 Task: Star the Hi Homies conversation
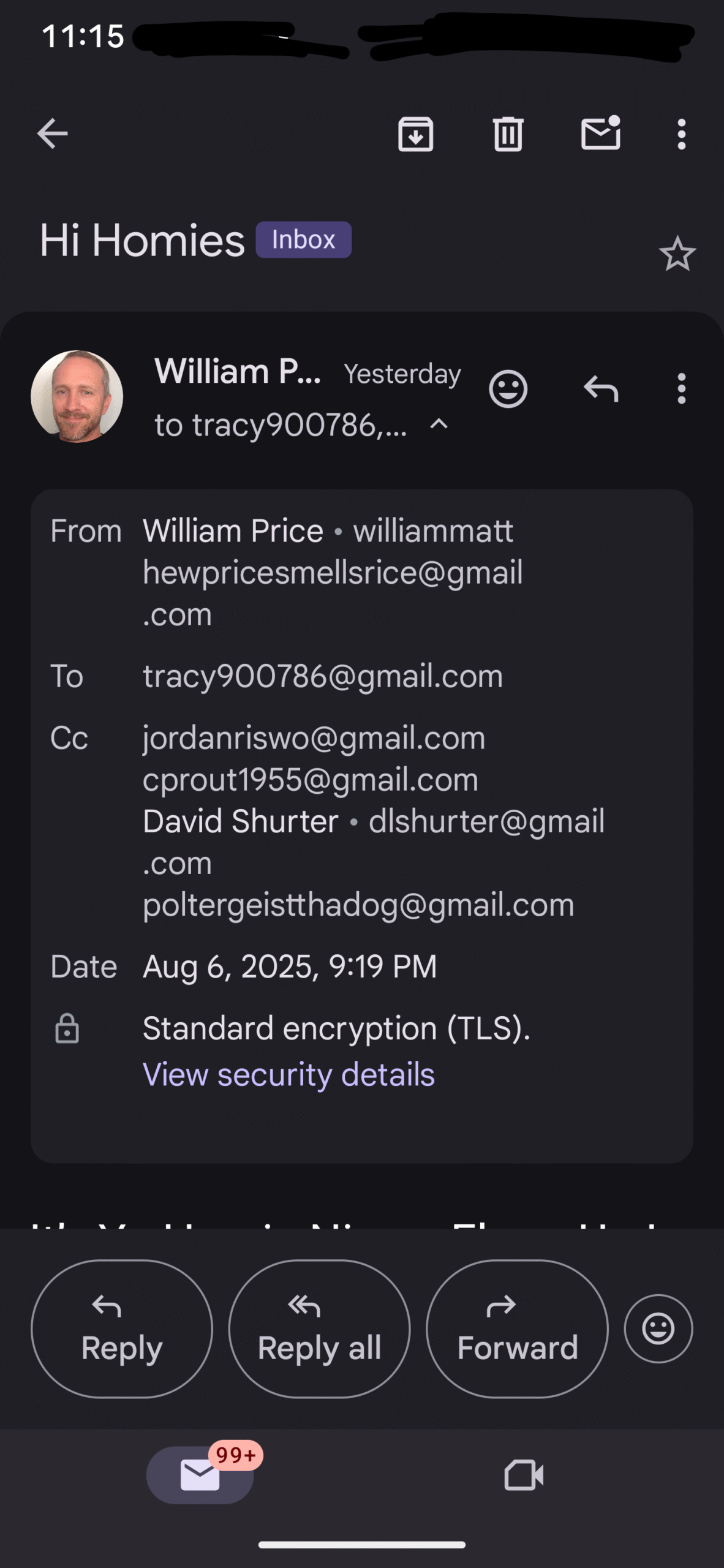[677, 254]
